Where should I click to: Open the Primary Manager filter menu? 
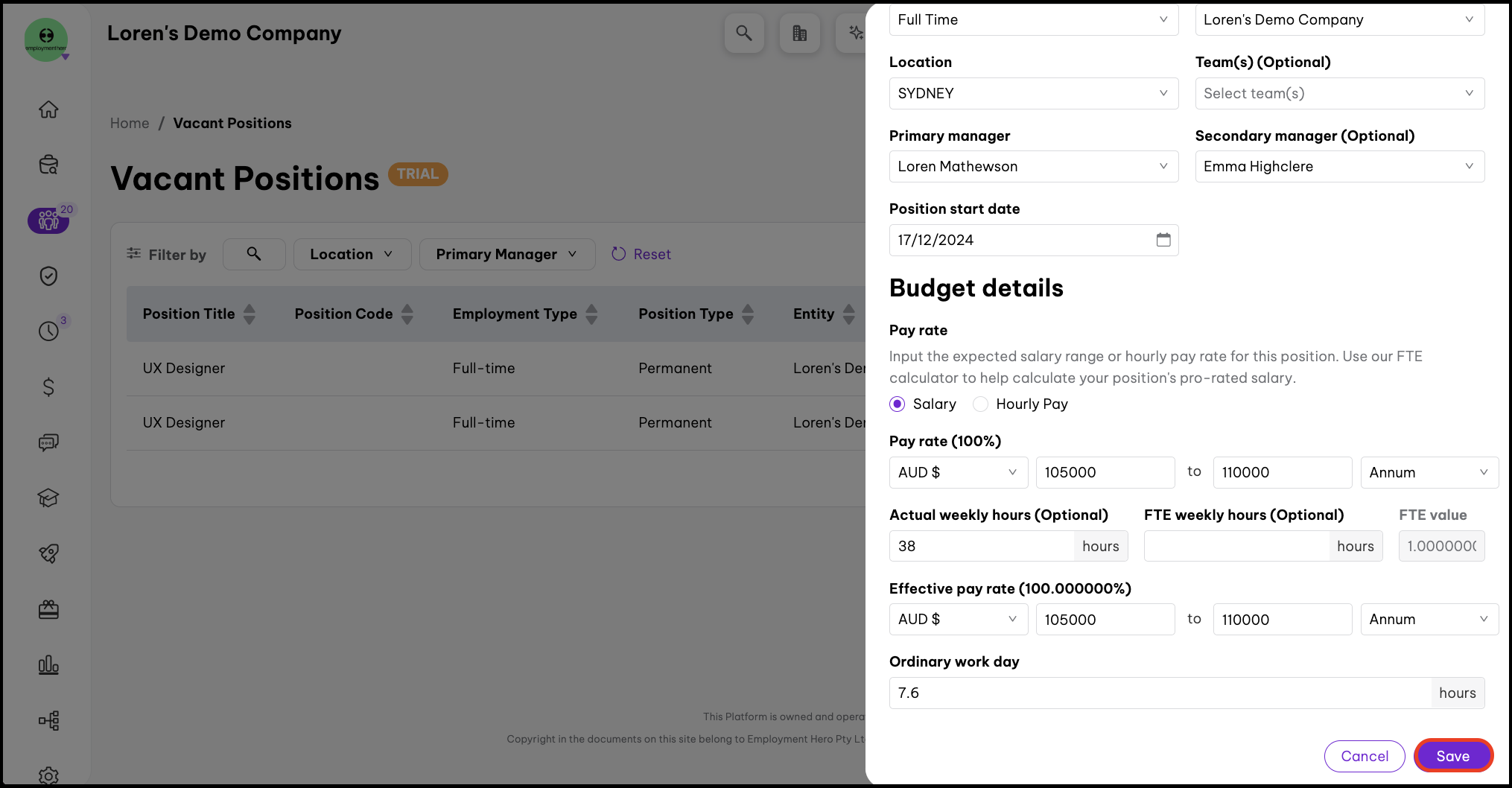click(506, 255)
